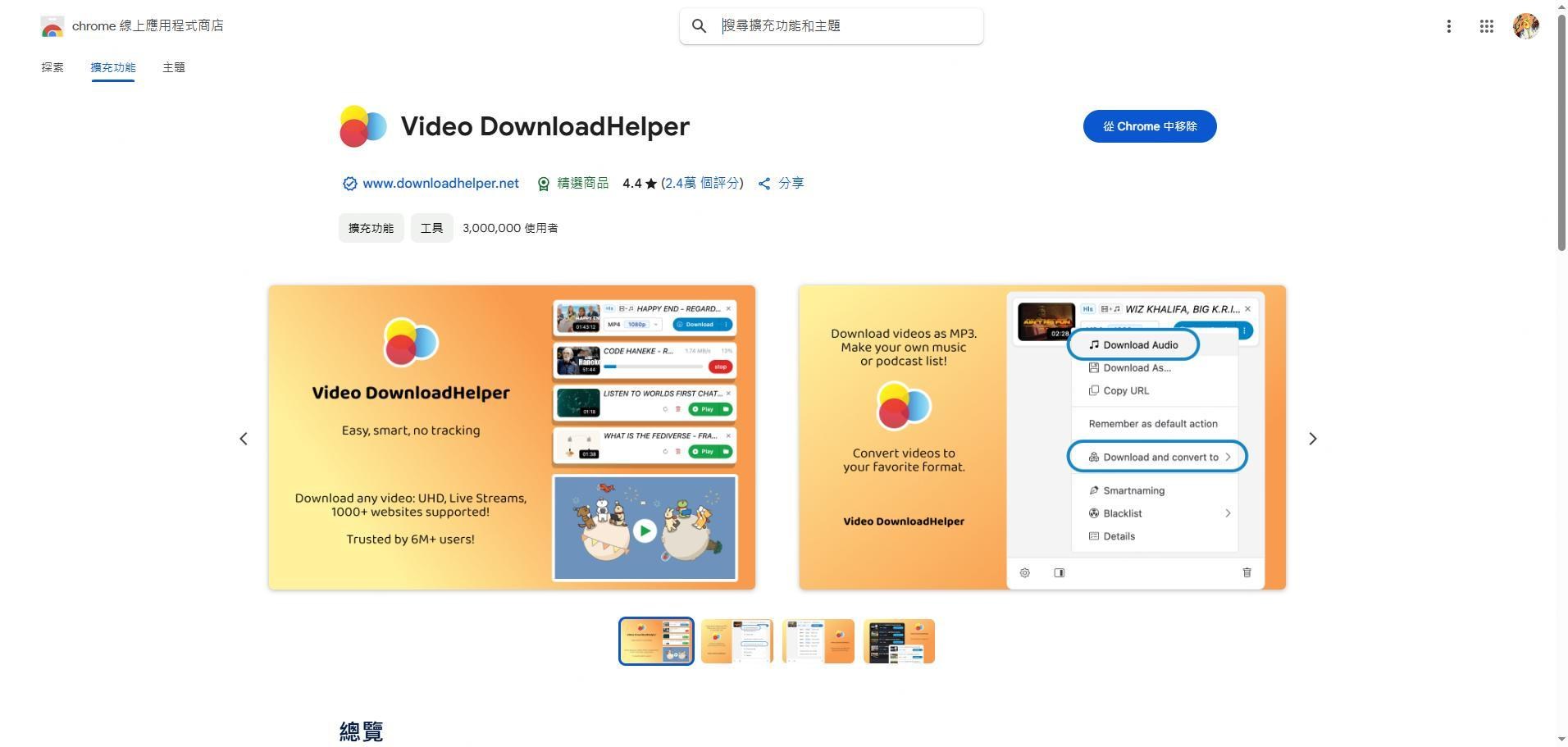Click the 擴充功能 category chip
The image size is (1568, 747).
point(371,228)
